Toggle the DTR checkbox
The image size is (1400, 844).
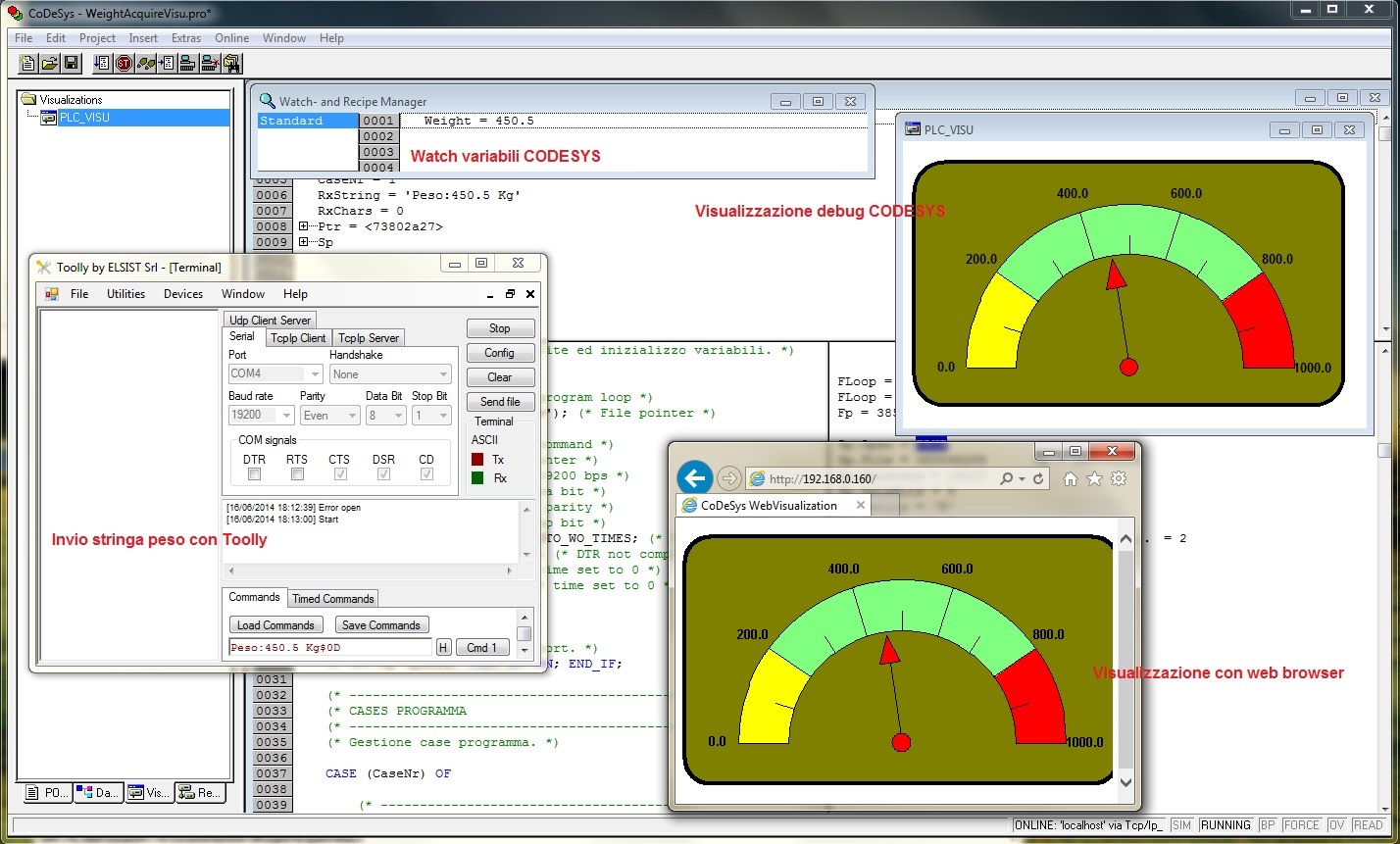[254, 474]
